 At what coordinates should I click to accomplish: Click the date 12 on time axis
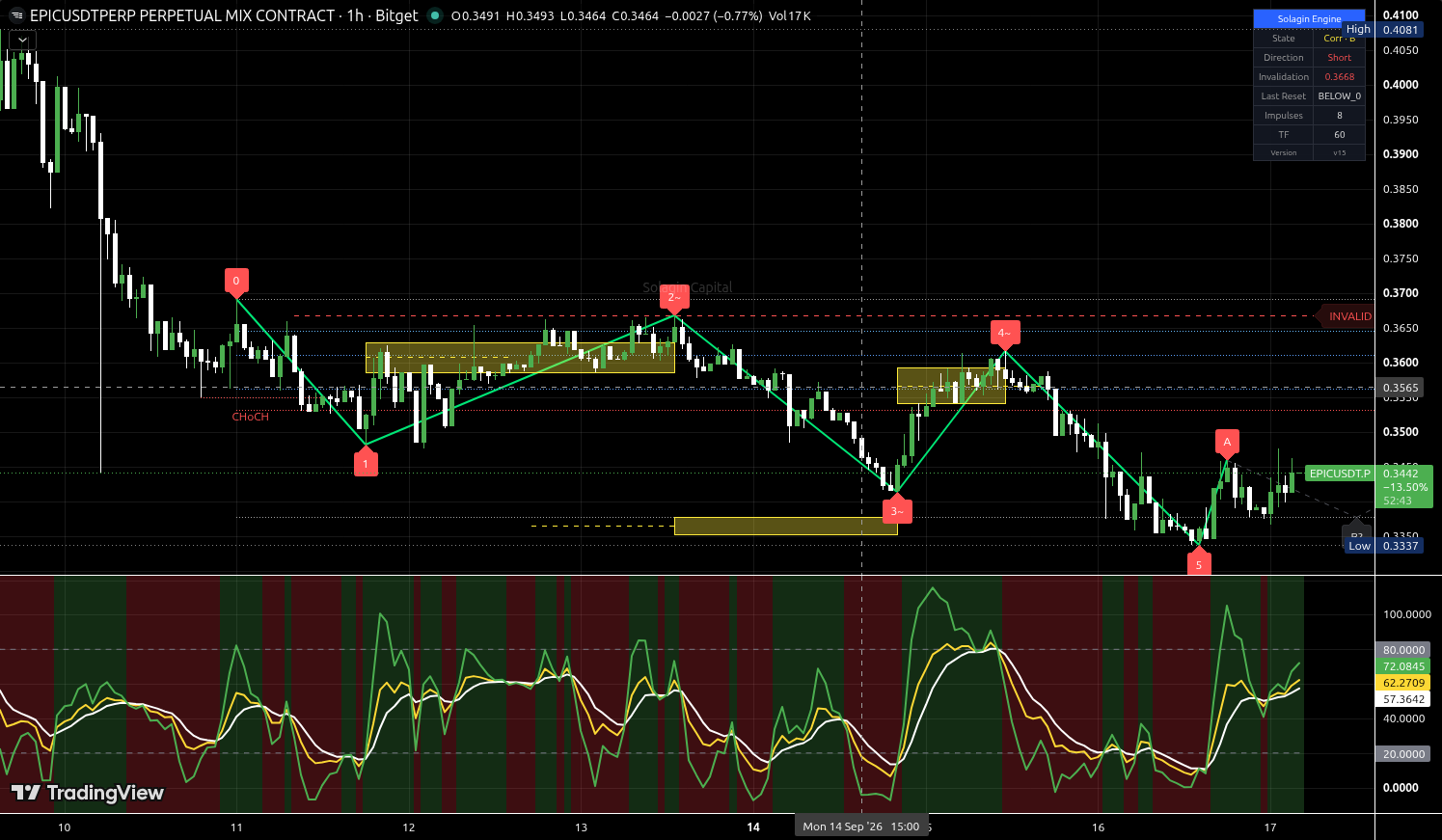pyautogui.click(x=409, y=827)
